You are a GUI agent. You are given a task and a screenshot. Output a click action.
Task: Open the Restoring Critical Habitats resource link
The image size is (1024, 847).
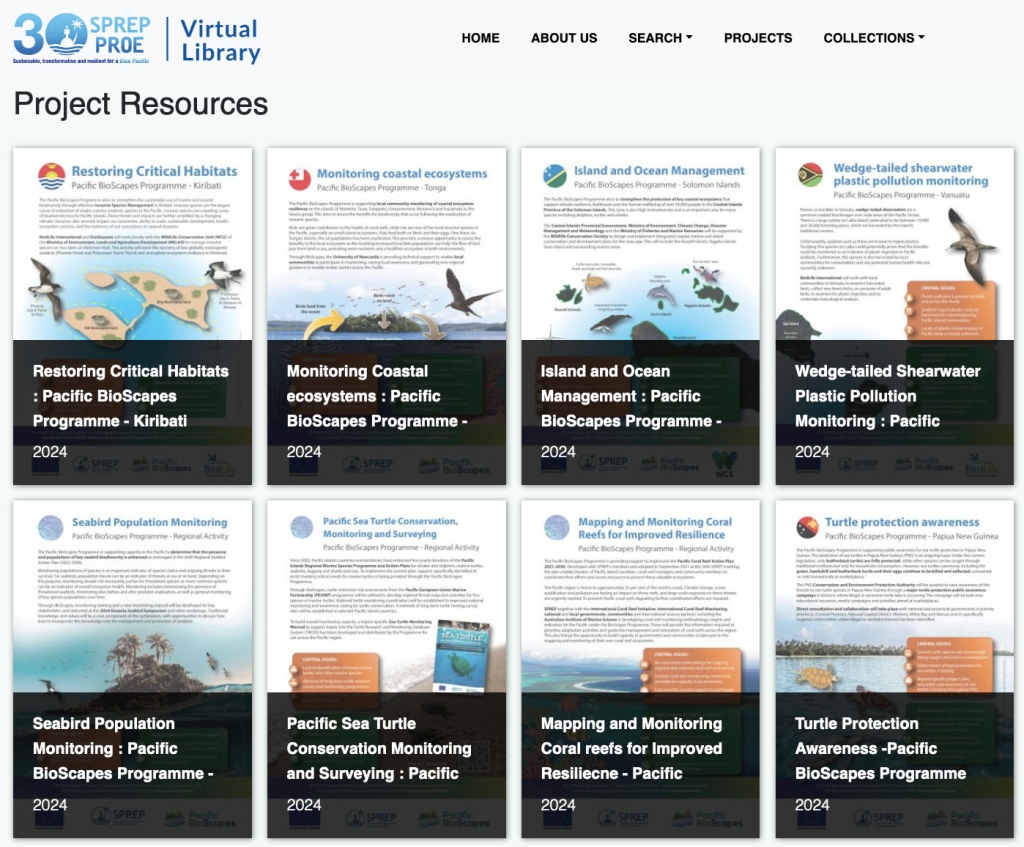pyautogui.click(x=130, y=397)
